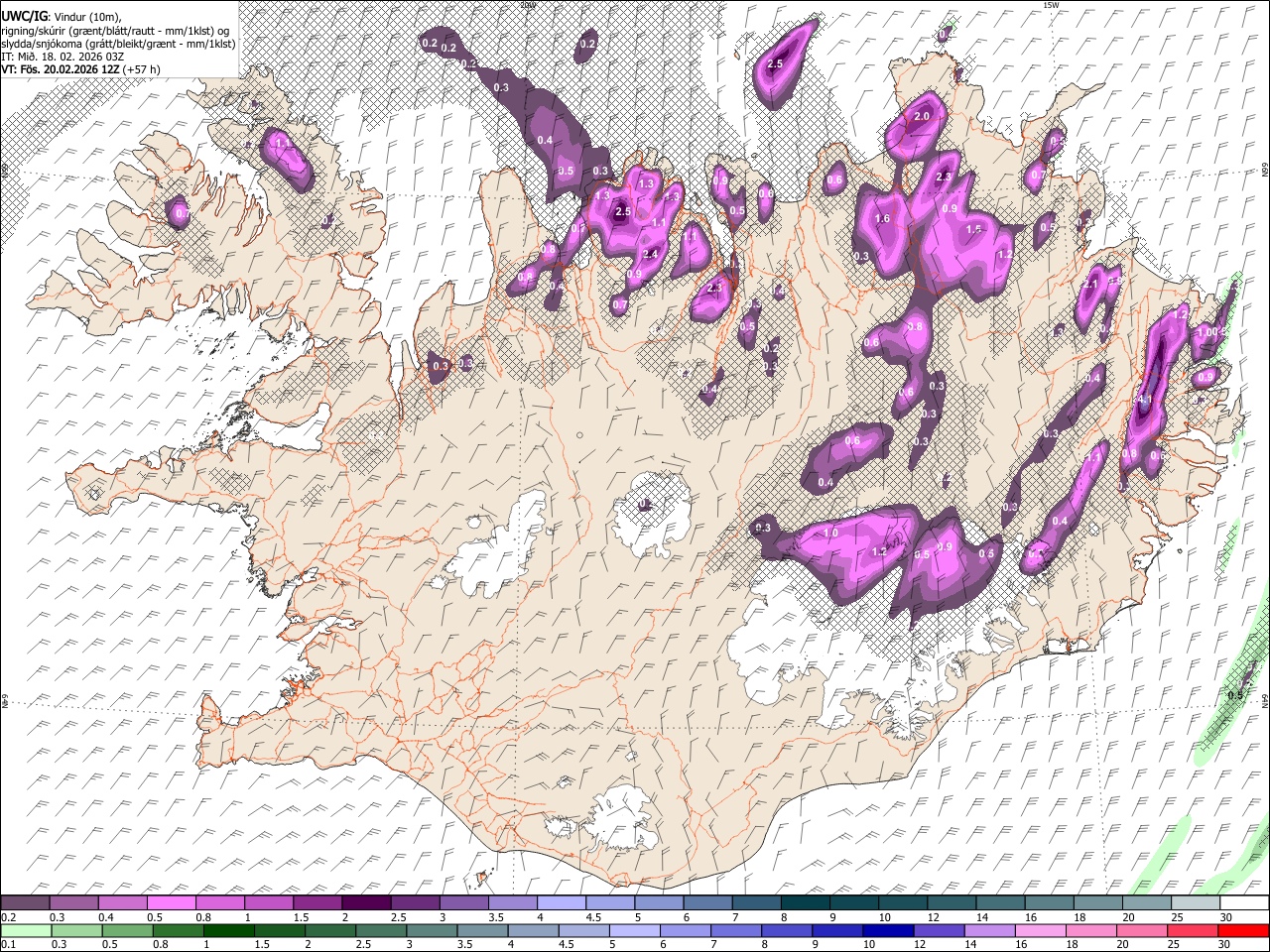The width and height of the screenshot is (1270, 952).
Task: Select the dark teal swatch labeled 8 in the purple legend row
Action: pyautogui.click(x=805, y=903)
